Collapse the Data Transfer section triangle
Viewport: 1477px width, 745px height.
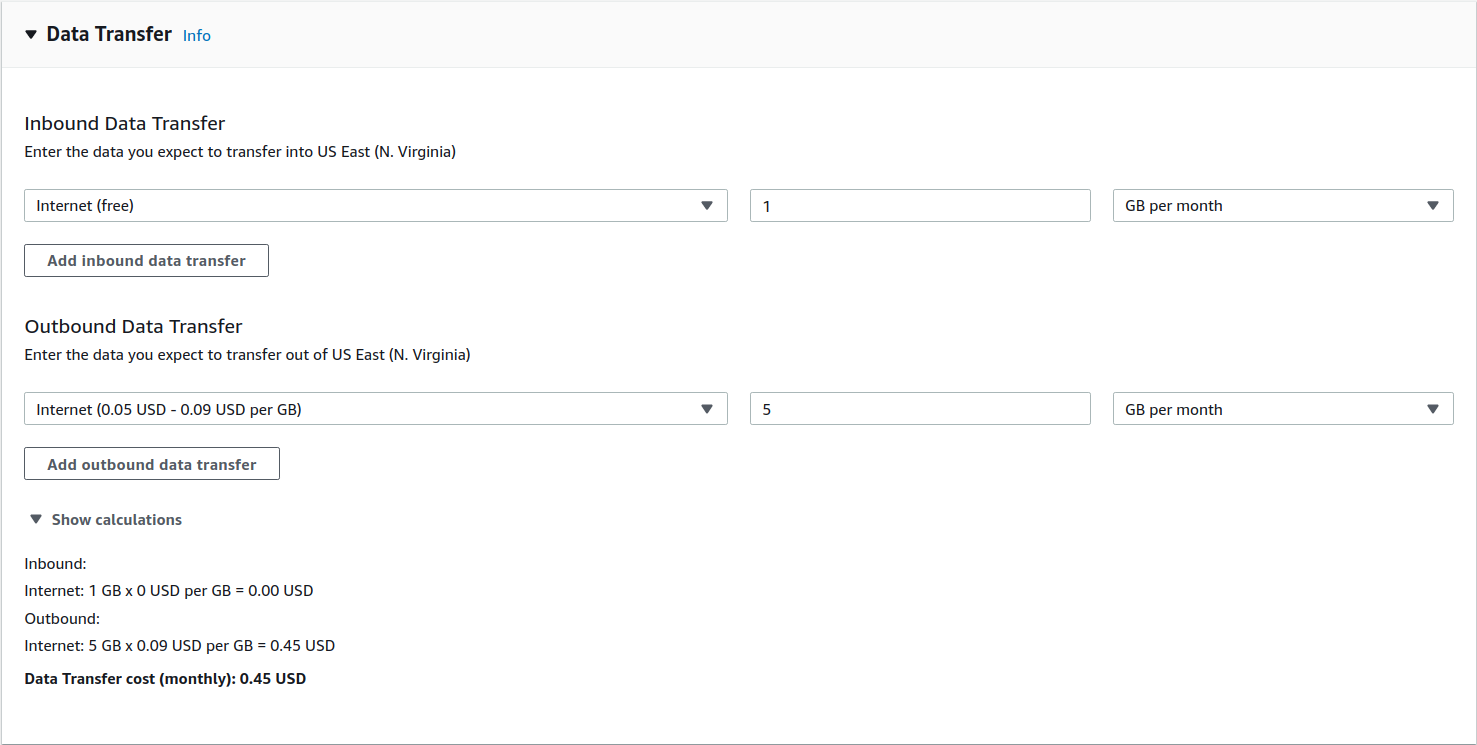(30, 34)
